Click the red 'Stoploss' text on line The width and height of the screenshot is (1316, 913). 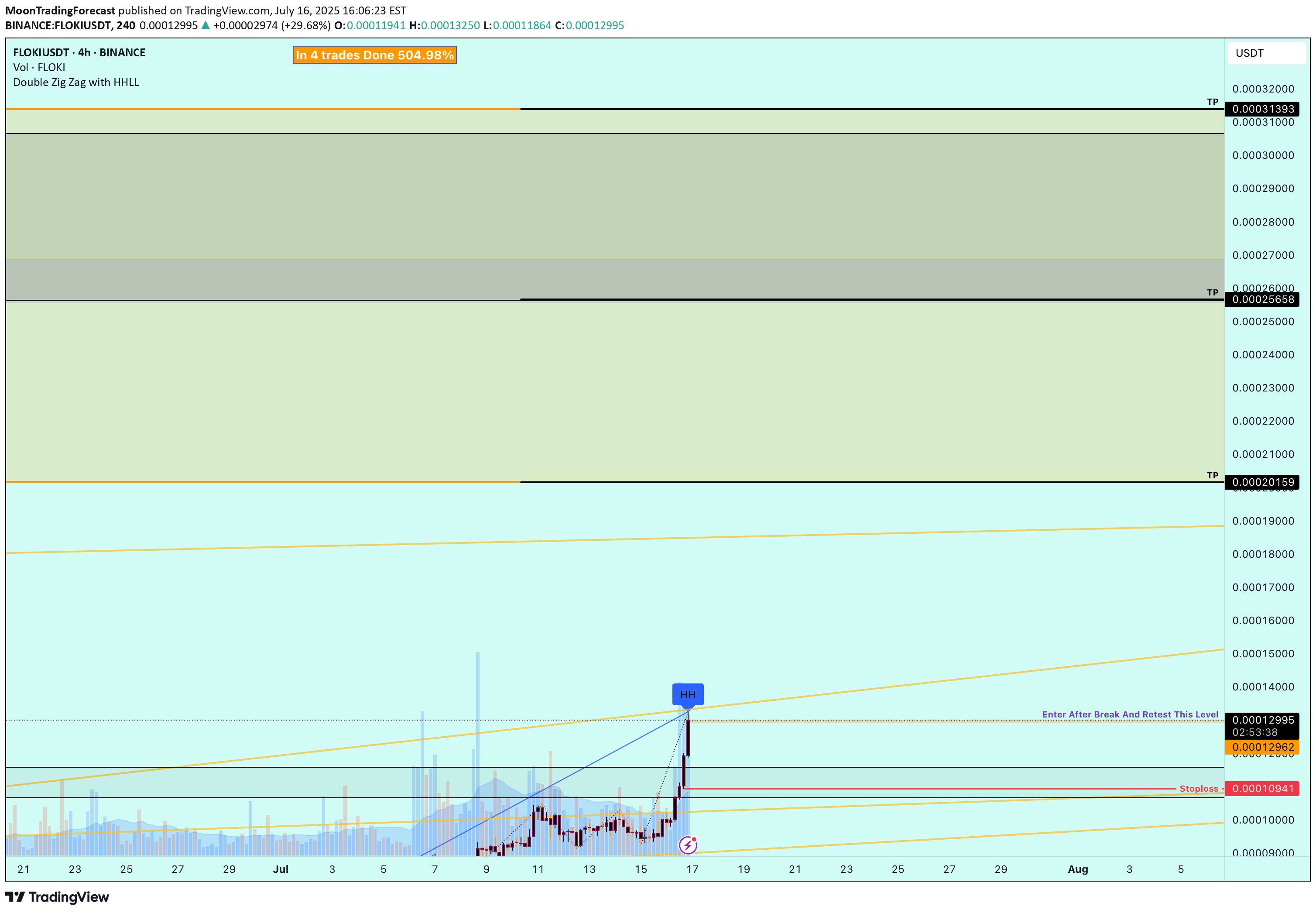[1199, 788]
